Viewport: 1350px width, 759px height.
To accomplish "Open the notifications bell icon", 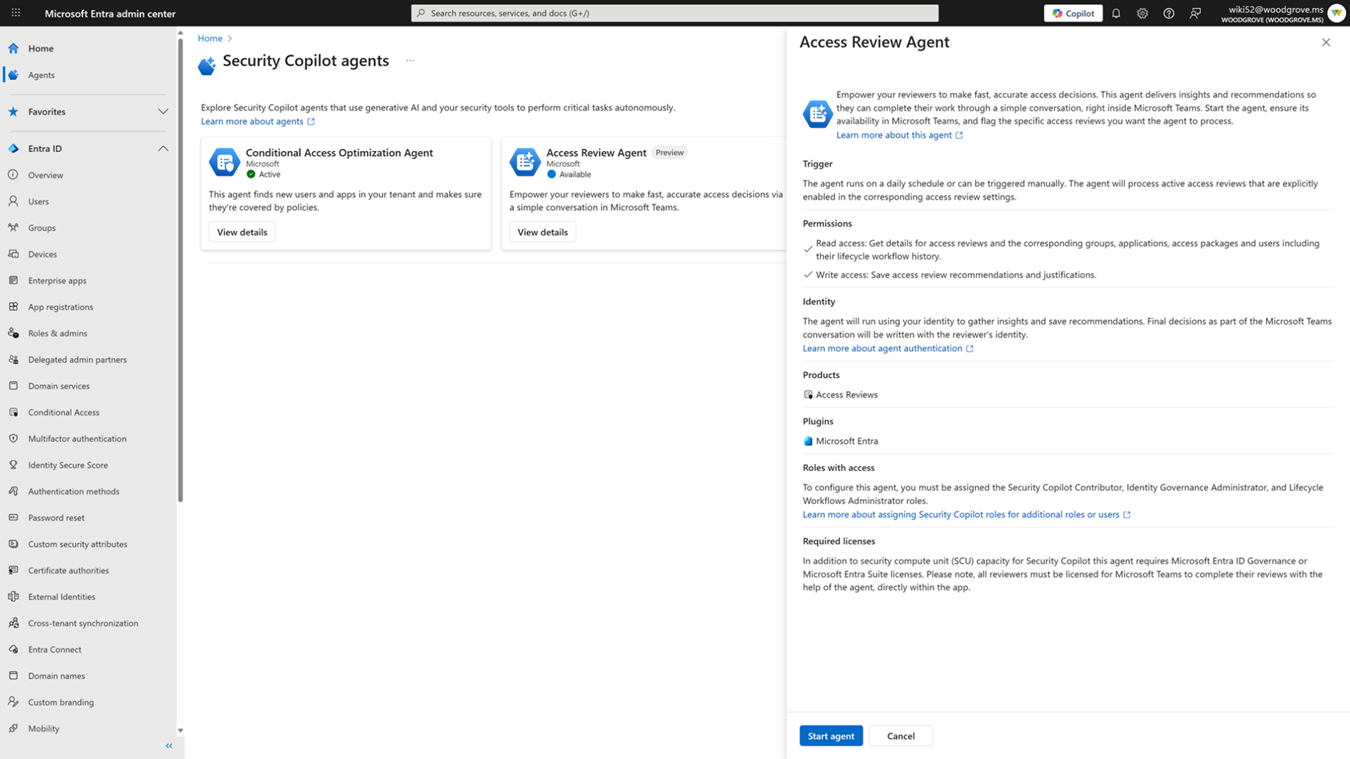I will (1116, 13).
